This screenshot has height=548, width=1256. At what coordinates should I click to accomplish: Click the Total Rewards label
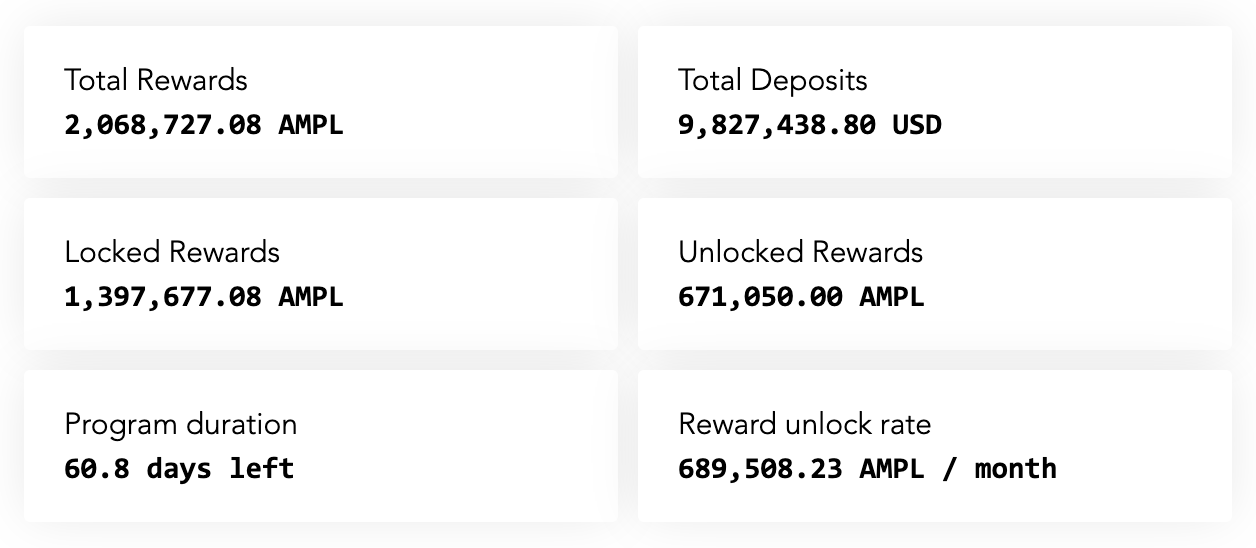(155, 80)
